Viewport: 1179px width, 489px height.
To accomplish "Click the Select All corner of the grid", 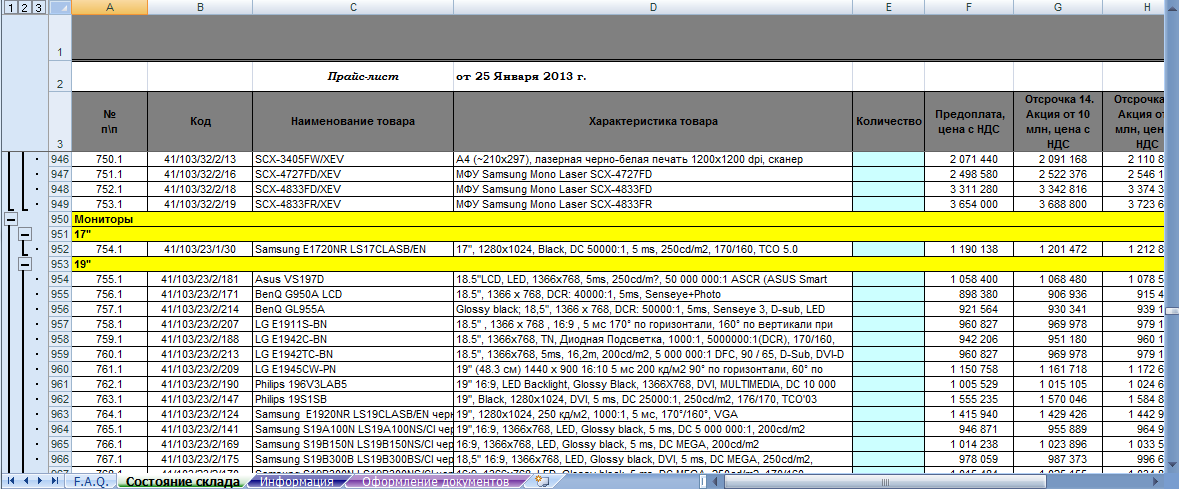I will tap(60, 7).
